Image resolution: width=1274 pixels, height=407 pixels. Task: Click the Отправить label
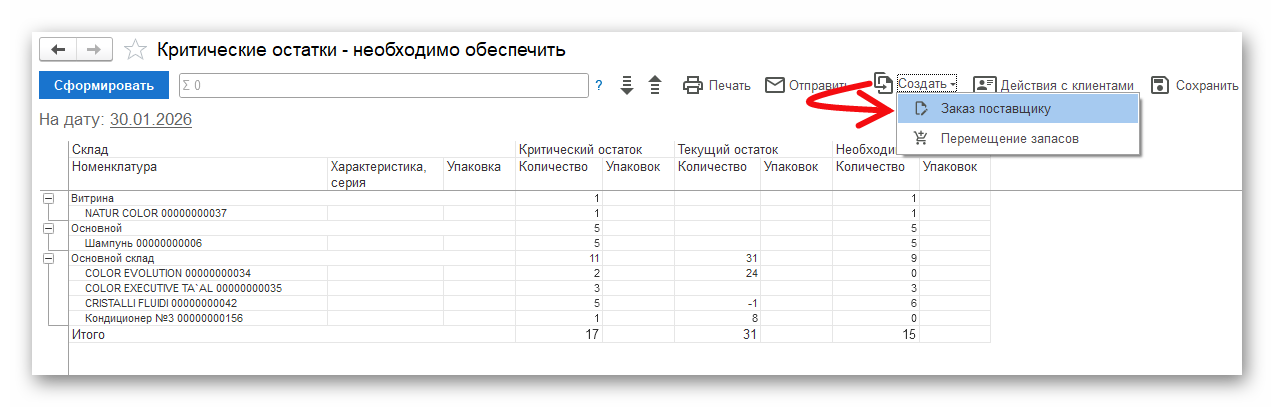tap(818, 86)
